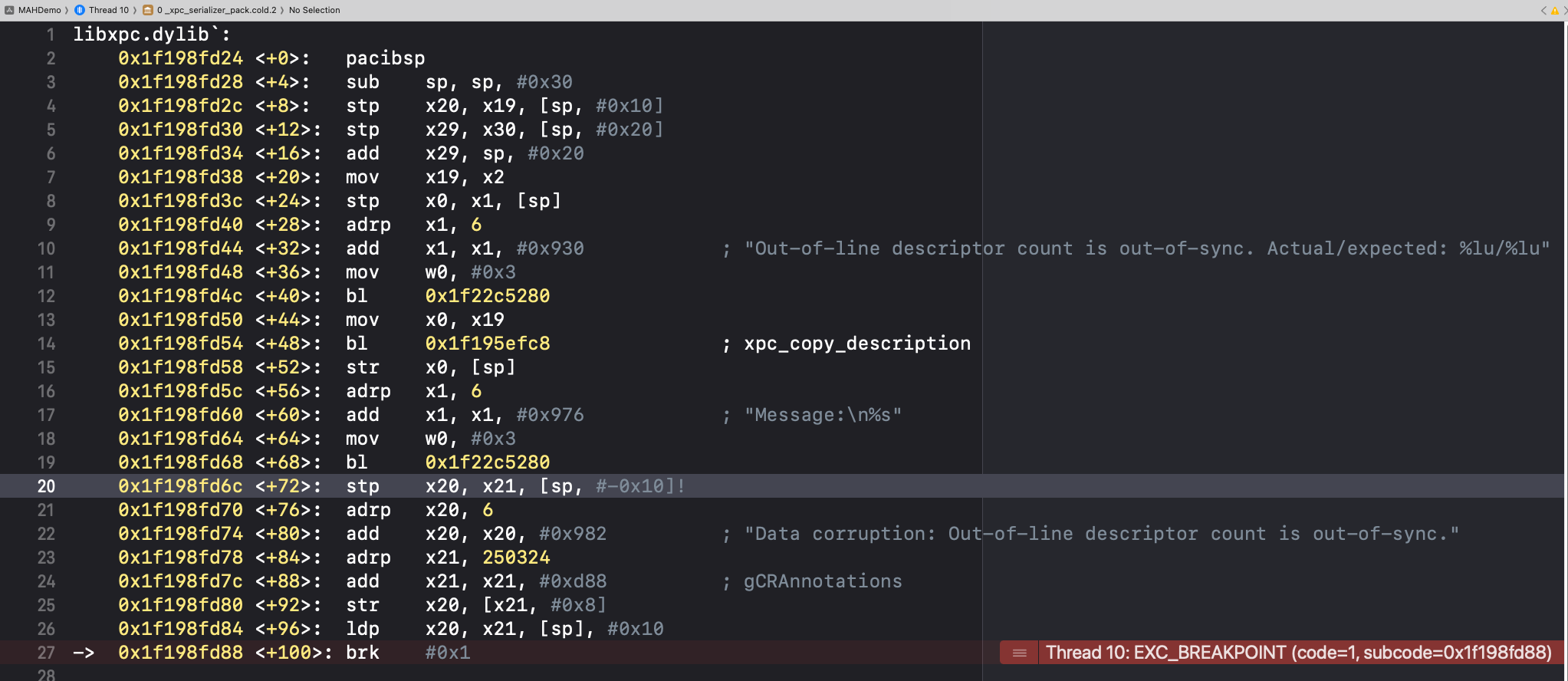Screen dimensions: 1568x681
Task: Click the blue Thread 10 icon
Action: [80, 10]
